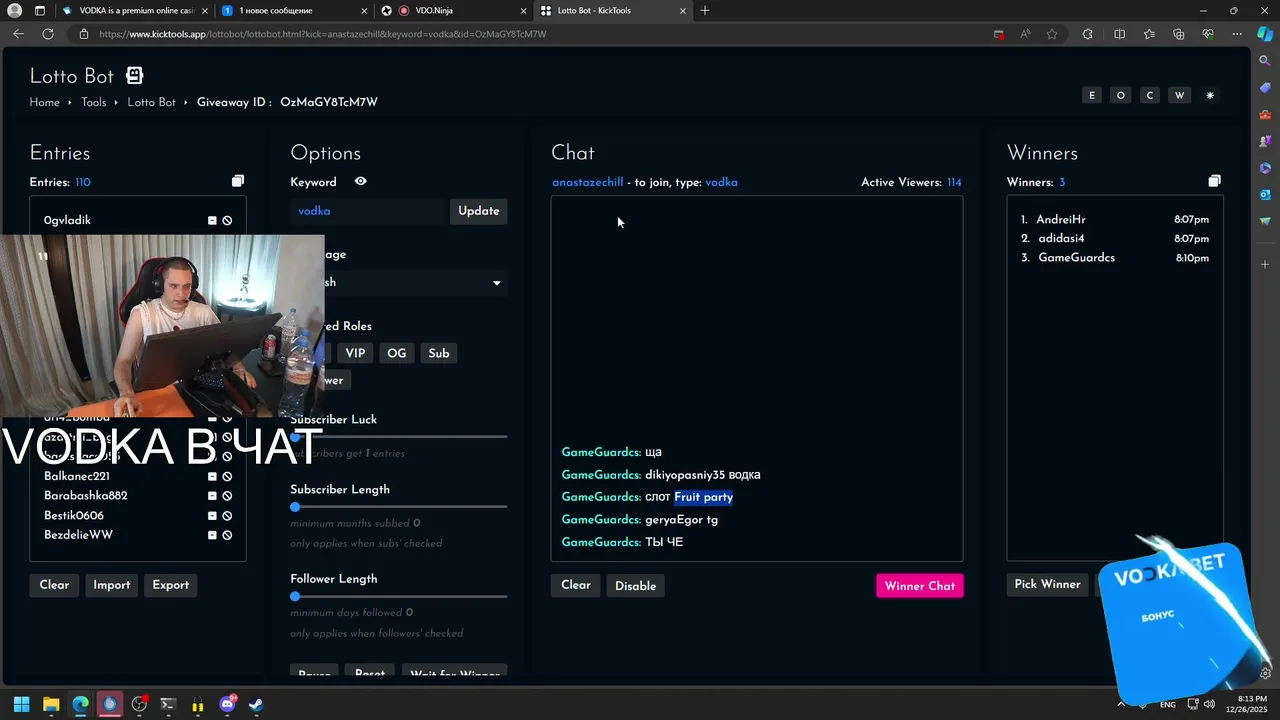Copy the entries list with the copy icon
1280x720 pixels.
[x=238, y=181]
